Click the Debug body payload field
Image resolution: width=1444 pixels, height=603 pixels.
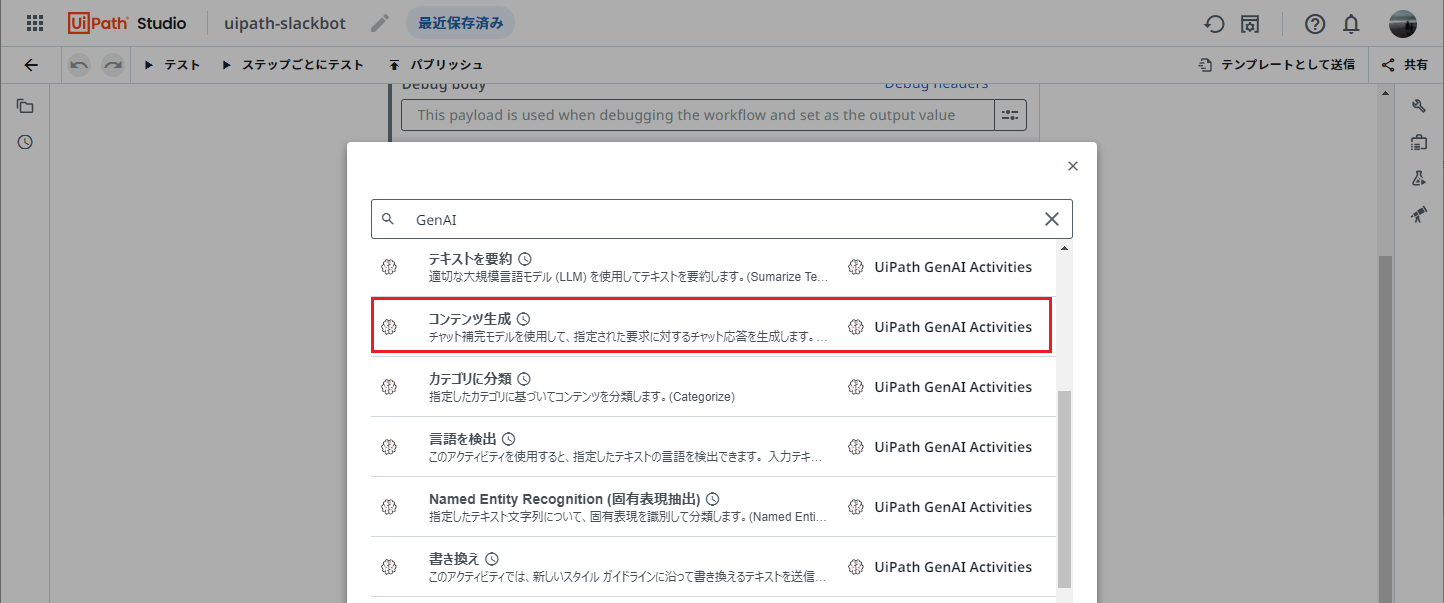point(698,115)
